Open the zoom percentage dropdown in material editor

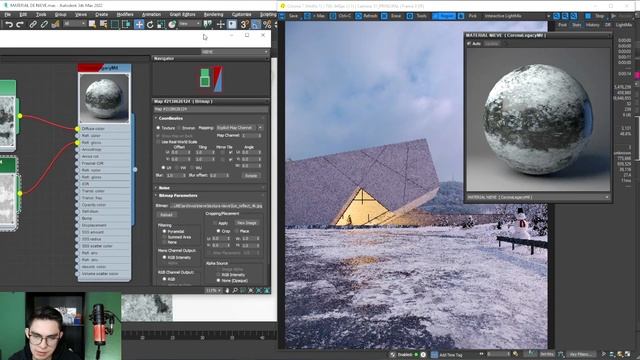(213, 290)
